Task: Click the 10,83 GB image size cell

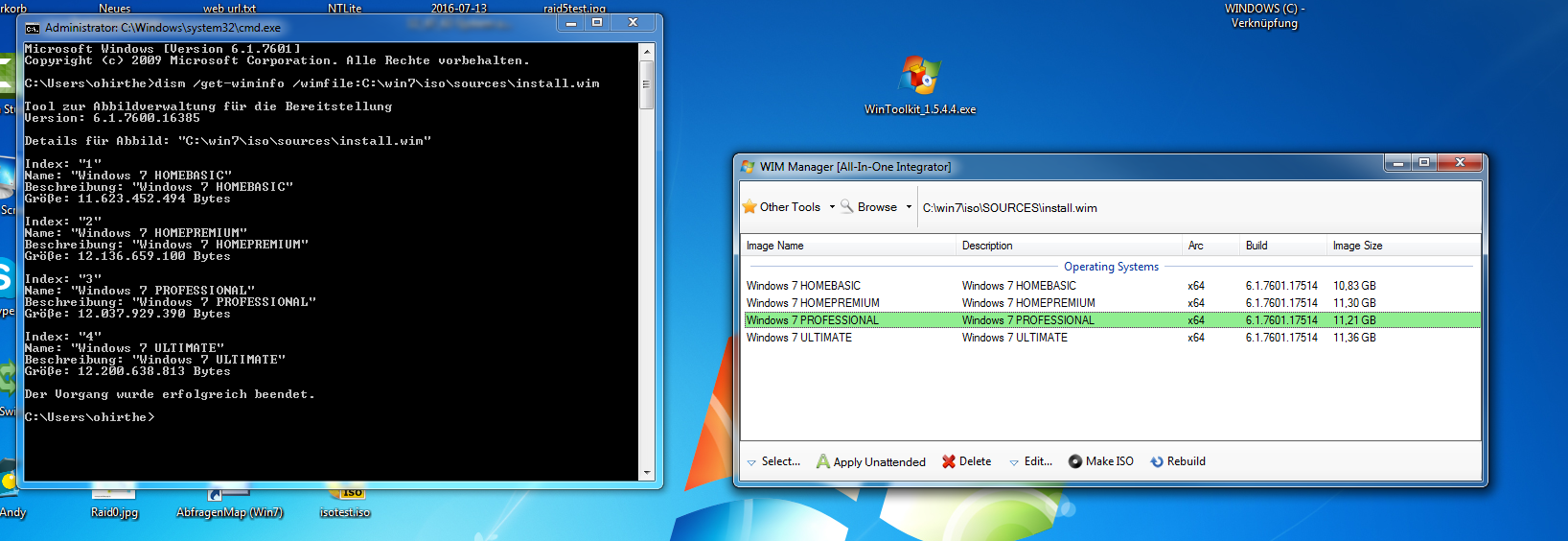Action: [1354, 286]
